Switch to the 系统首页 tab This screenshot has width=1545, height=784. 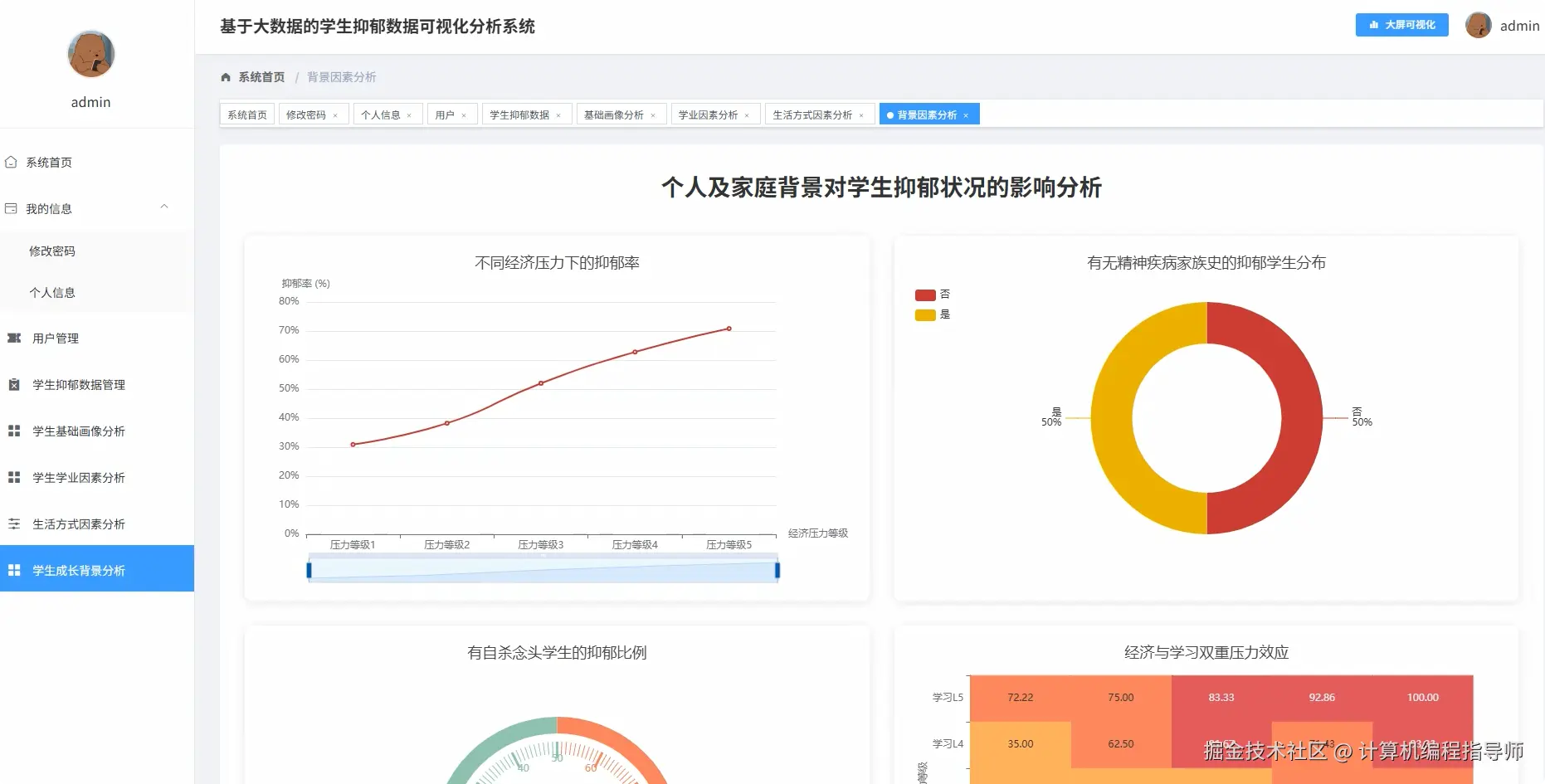[247, 114]
